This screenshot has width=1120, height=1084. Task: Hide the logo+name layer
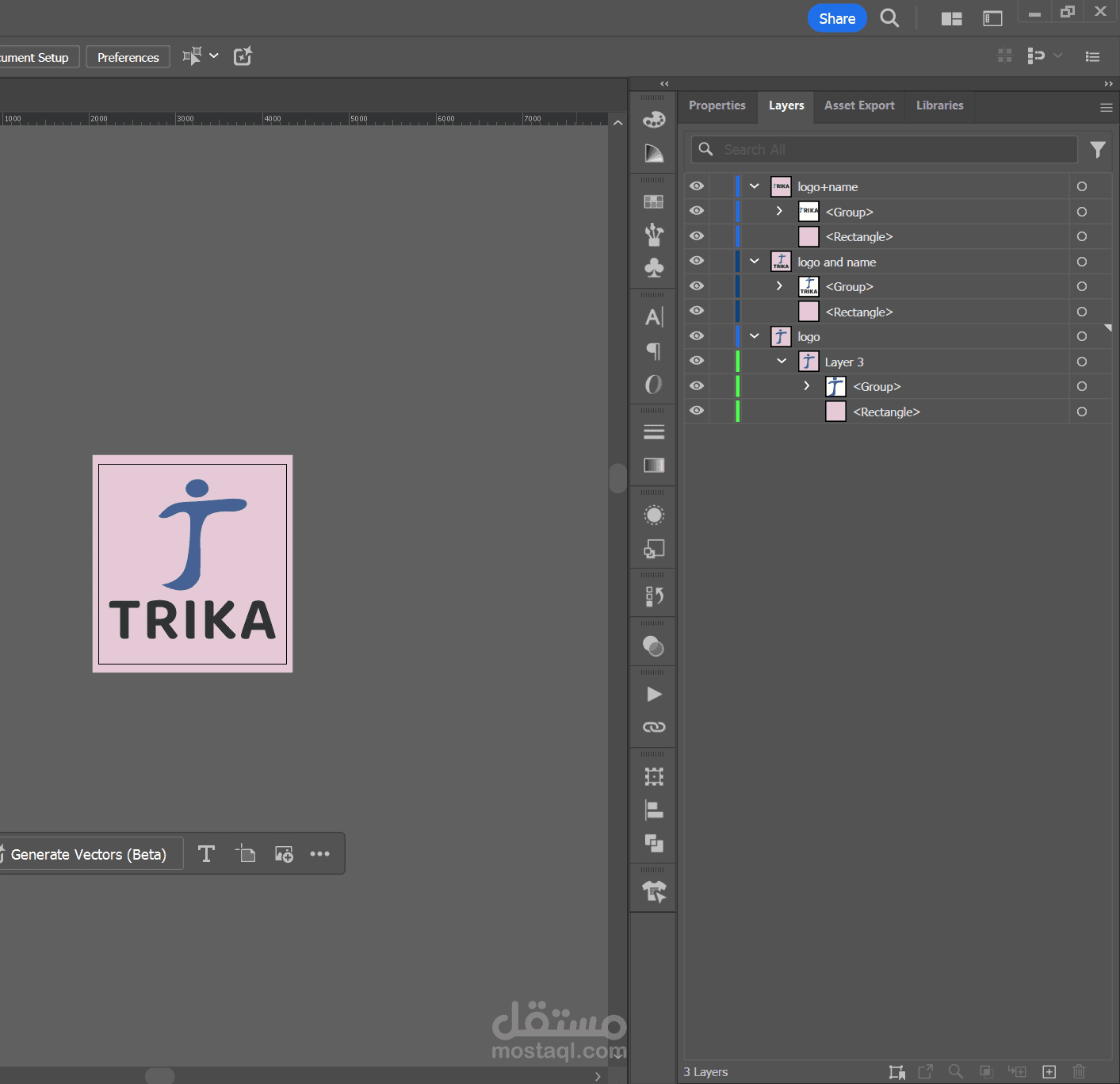[x=697, y=186]
